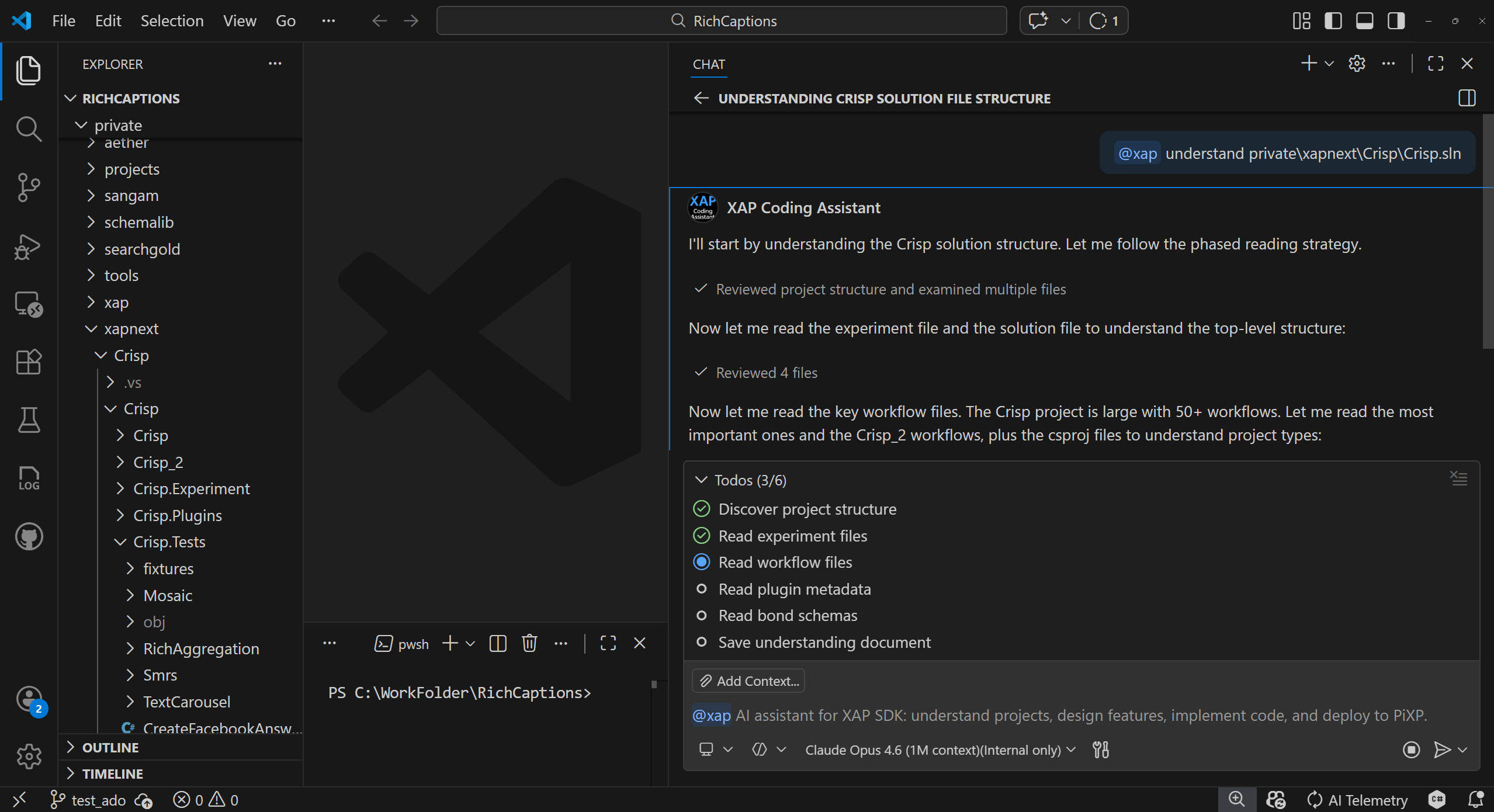This screenshot has height=812, width=1494.
Task: Select the CHAT tab
Action: pyautogui.click(x=709, y=64)
